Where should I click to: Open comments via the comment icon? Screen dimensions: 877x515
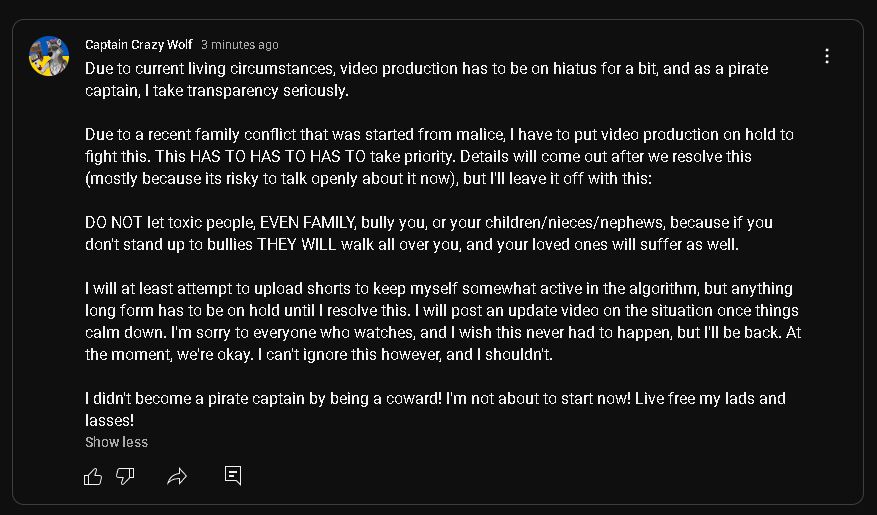point(233,475)
